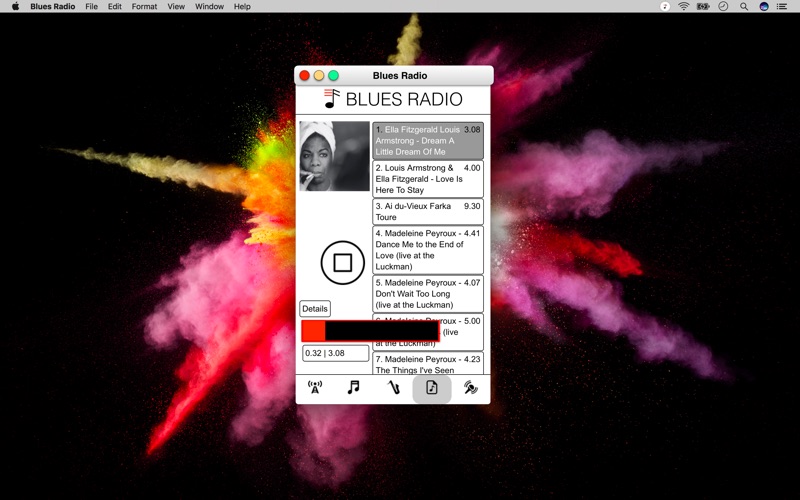Open Notification Center list icon
The height and width of the screenshot is (500, 800).
click(x=782, y=6)
